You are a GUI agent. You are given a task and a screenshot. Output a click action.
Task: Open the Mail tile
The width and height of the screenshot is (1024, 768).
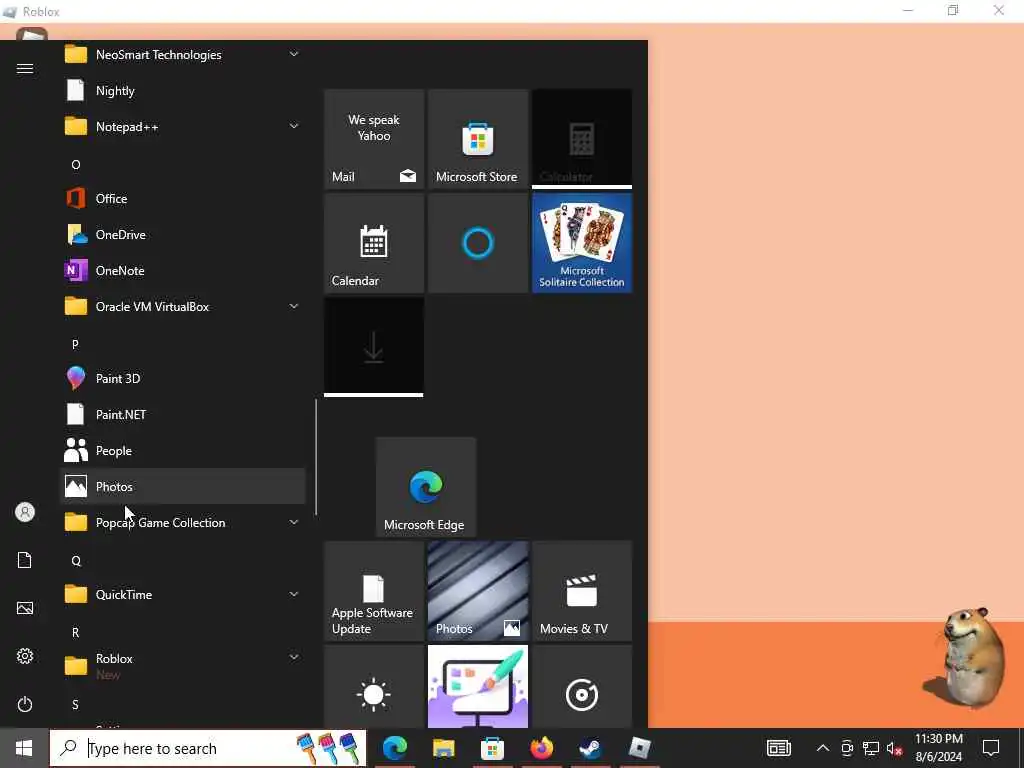click(x=374, y=139)
